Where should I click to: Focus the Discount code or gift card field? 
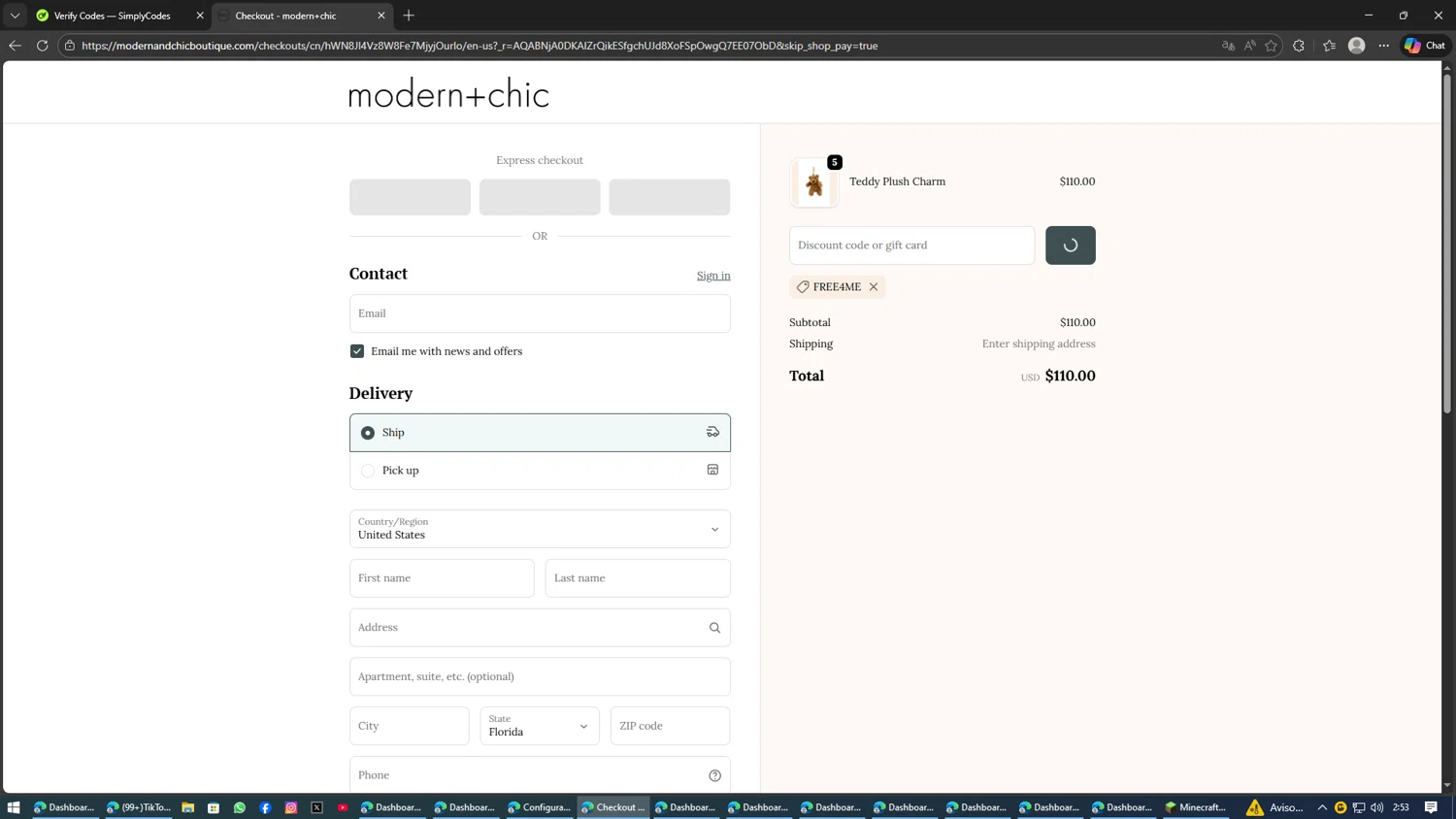[x=911, y=246]
